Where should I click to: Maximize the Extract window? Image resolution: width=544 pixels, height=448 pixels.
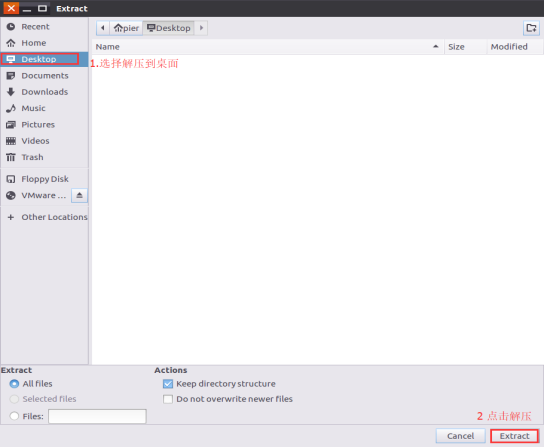pos(42,8)
